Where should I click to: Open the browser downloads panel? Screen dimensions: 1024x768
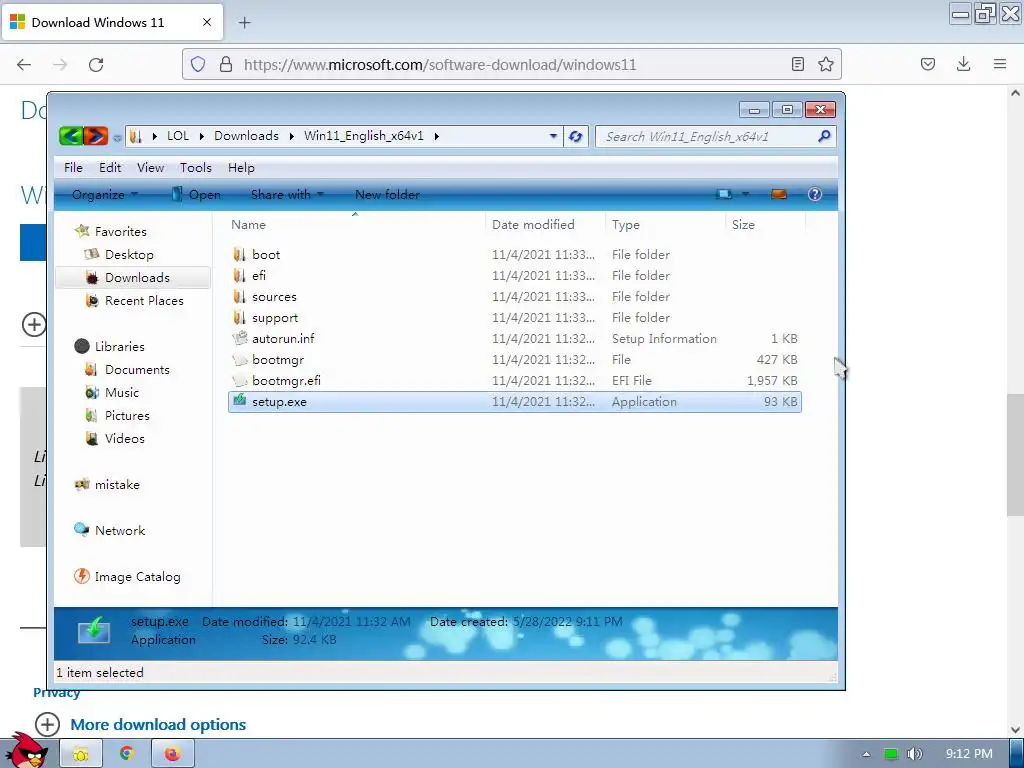pos(963,64)
